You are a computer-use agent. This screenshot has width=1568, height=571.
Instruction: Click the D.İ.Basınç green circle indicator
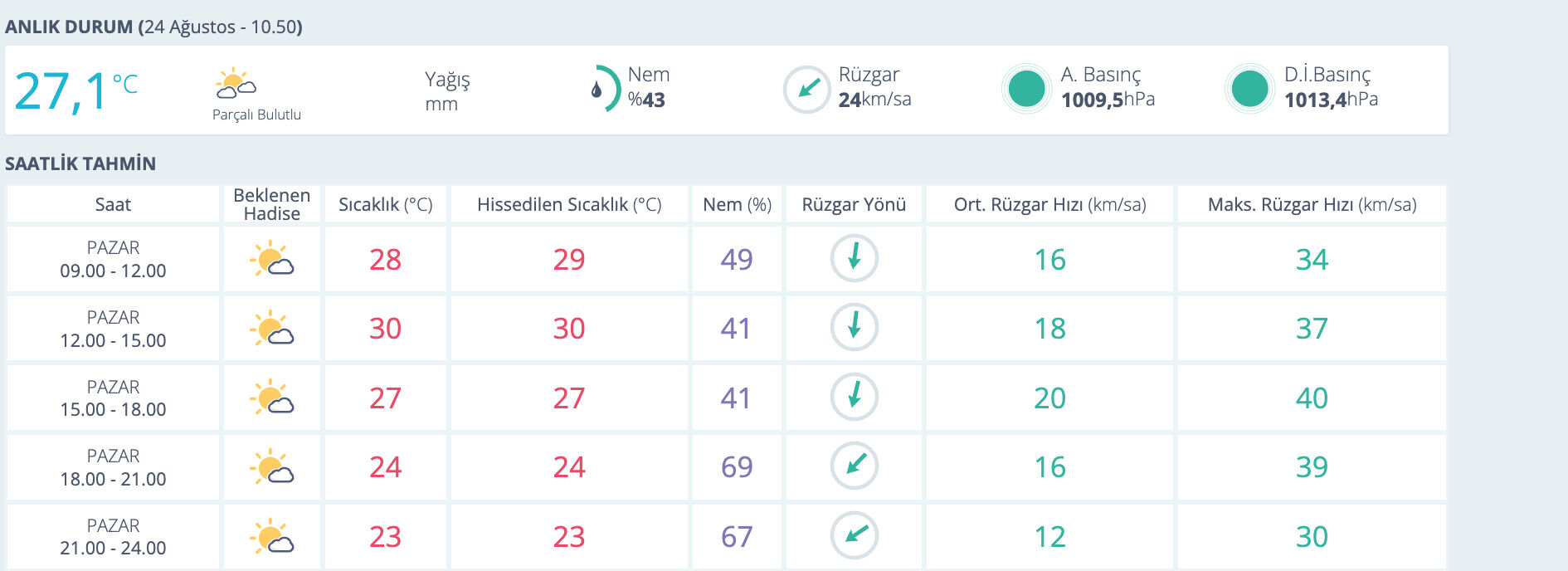tap(1249, 89)
